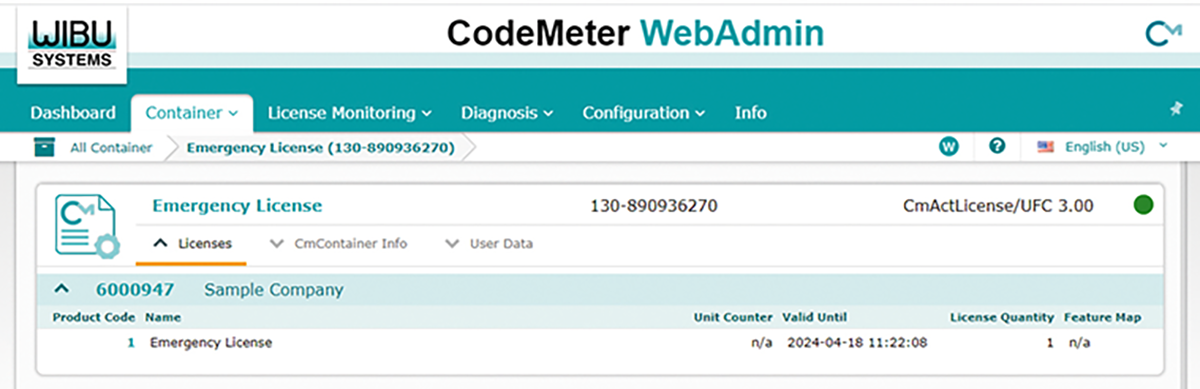Collapse the 6000947 firm code chevron
The height and width of the screenshot is (389, 1200).
click(x=62, y=290)
